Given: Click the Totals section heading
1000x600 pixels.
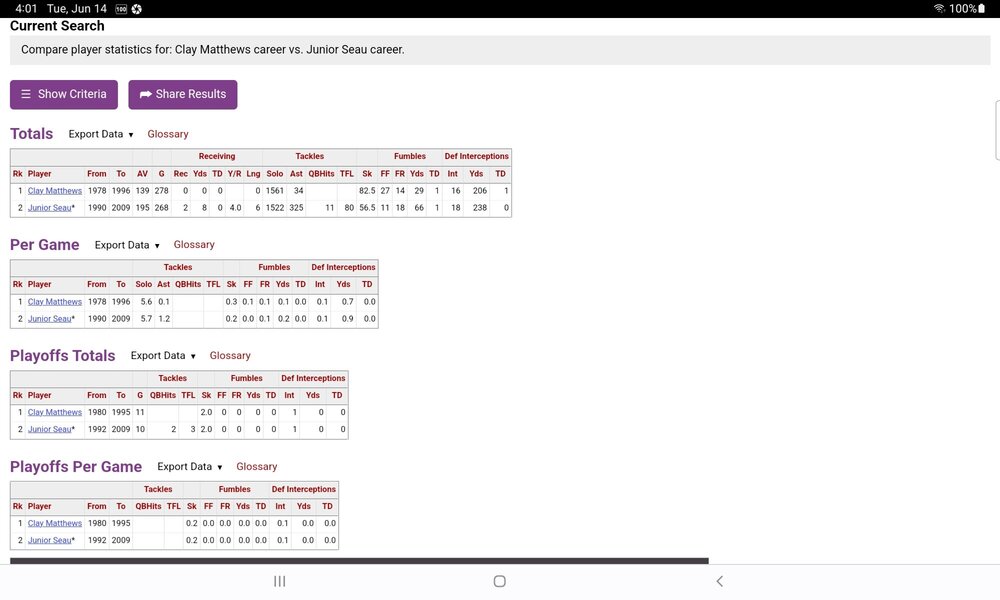Looking at the screenshot, I should [31, 134].
